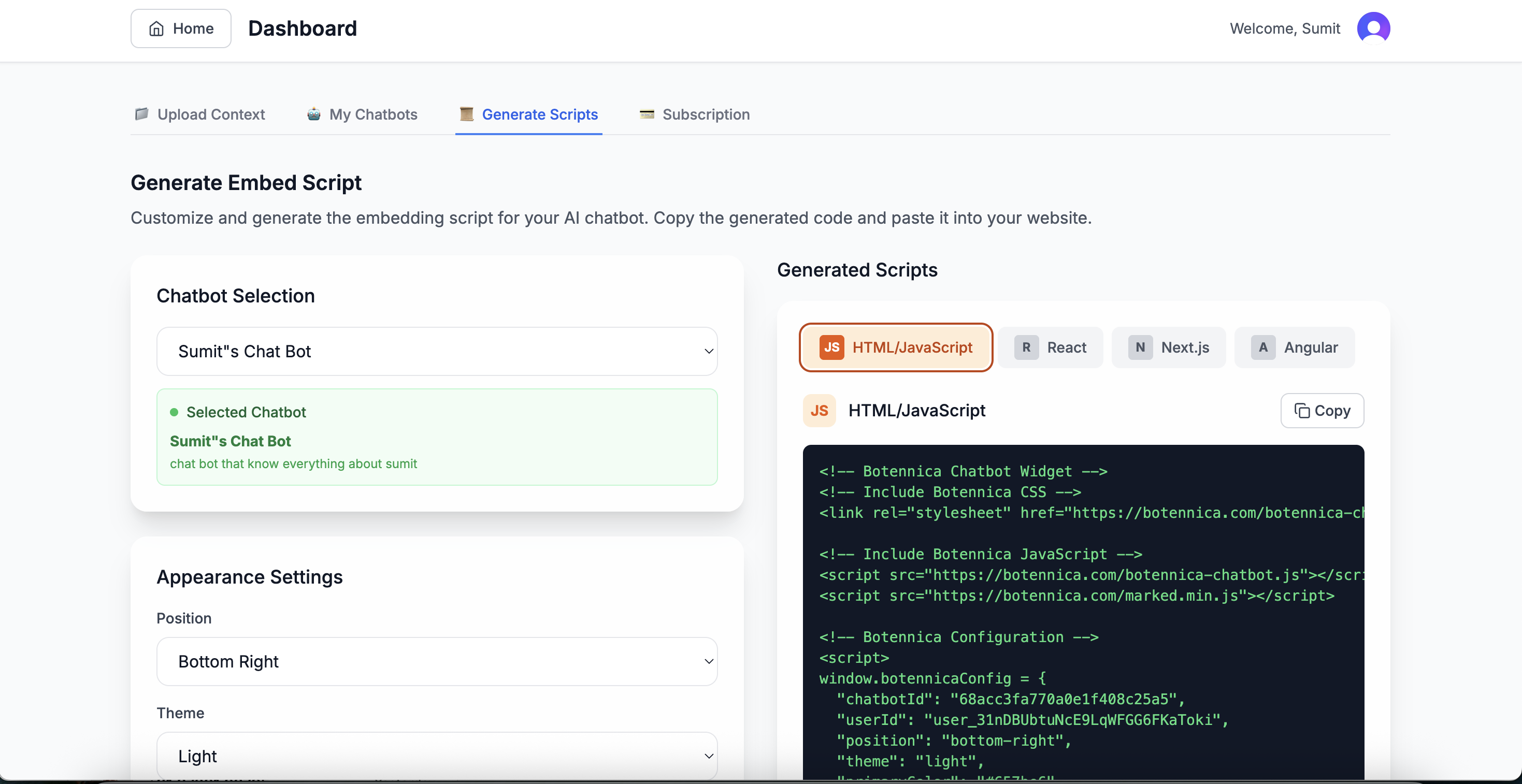Click the copy icon in Copy button
This screenshot has height=784, width=1522.
[x=1302, y=411]
